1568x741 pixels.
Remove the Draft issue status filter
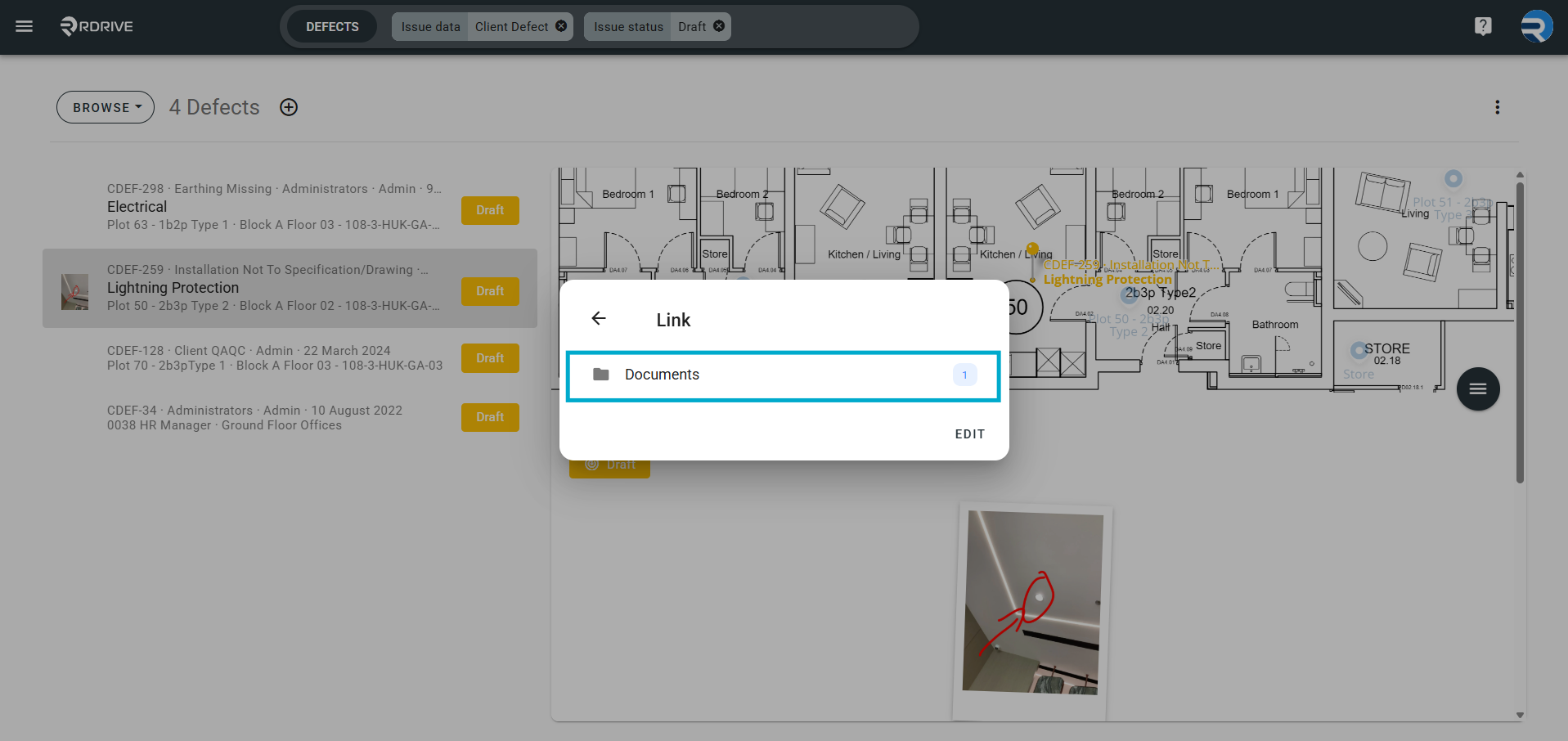click(x=719, y=26)
